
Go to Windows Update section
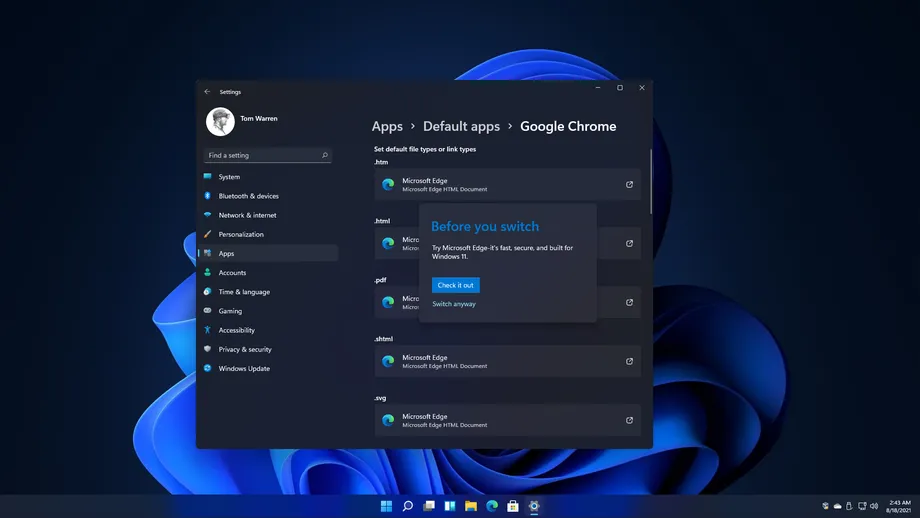244,368
